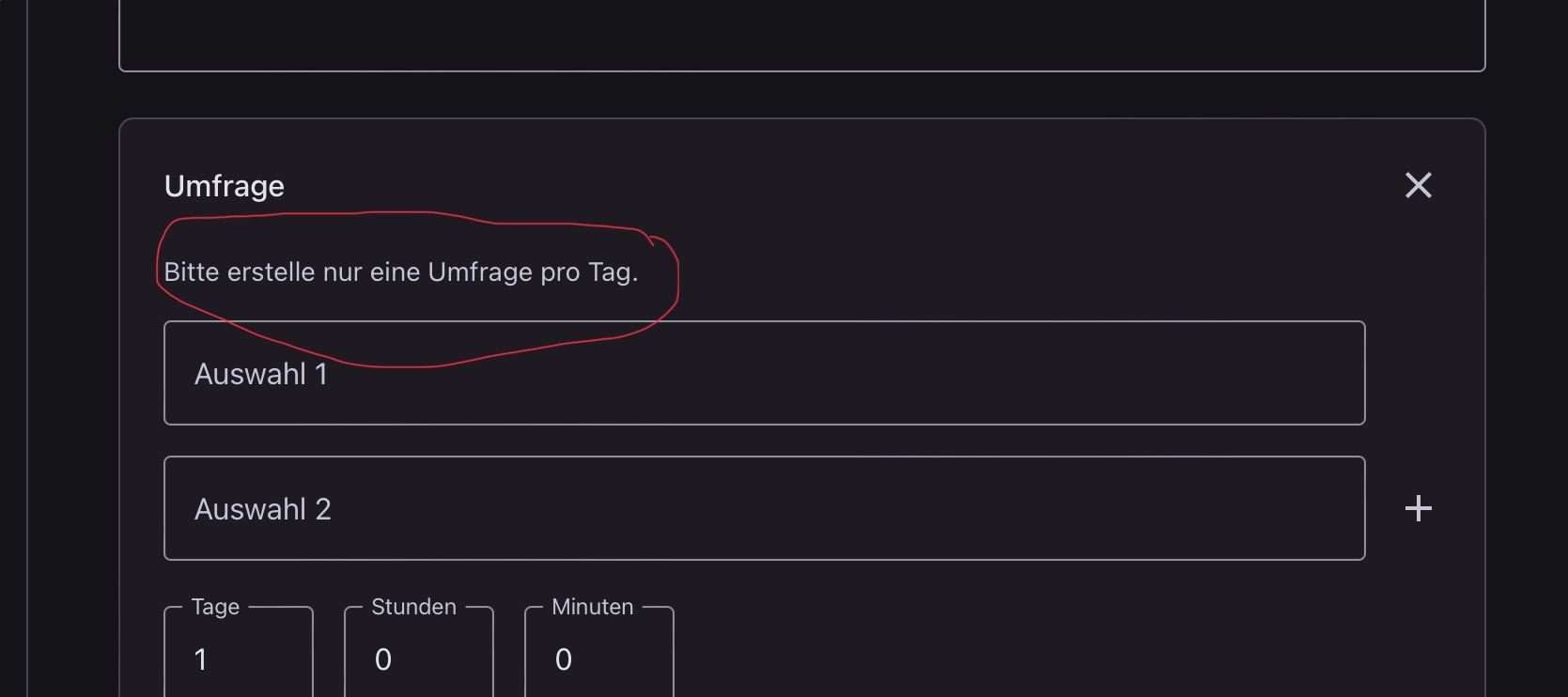This screenshot has height=697, width=1568.
Task: Click the Stunden label
Action: point(413,607)
